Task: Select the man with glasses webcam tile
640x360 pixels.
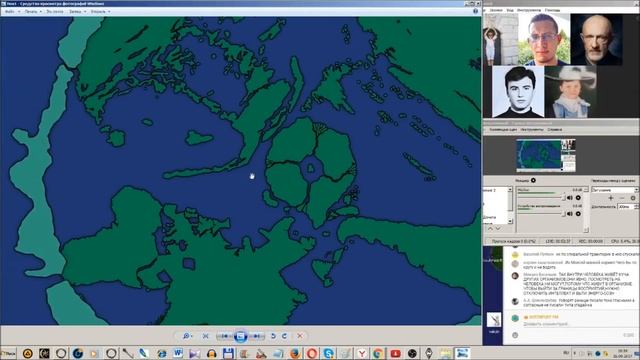Action: [x=544, y=40]
